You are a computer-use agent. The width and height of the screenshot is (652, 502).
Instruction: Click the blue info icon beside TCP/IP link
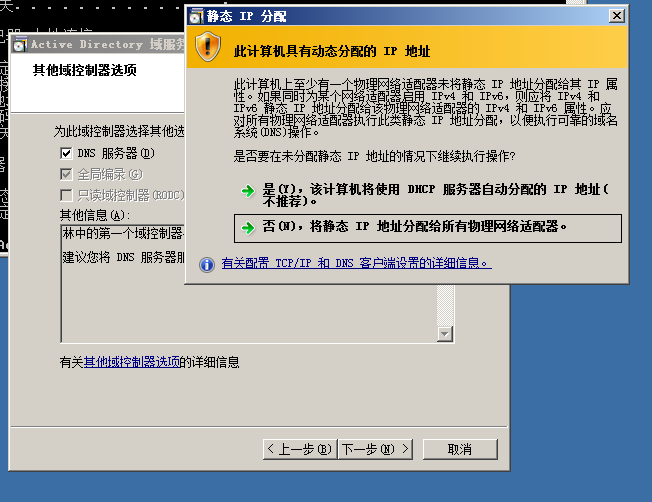point(207,265)
